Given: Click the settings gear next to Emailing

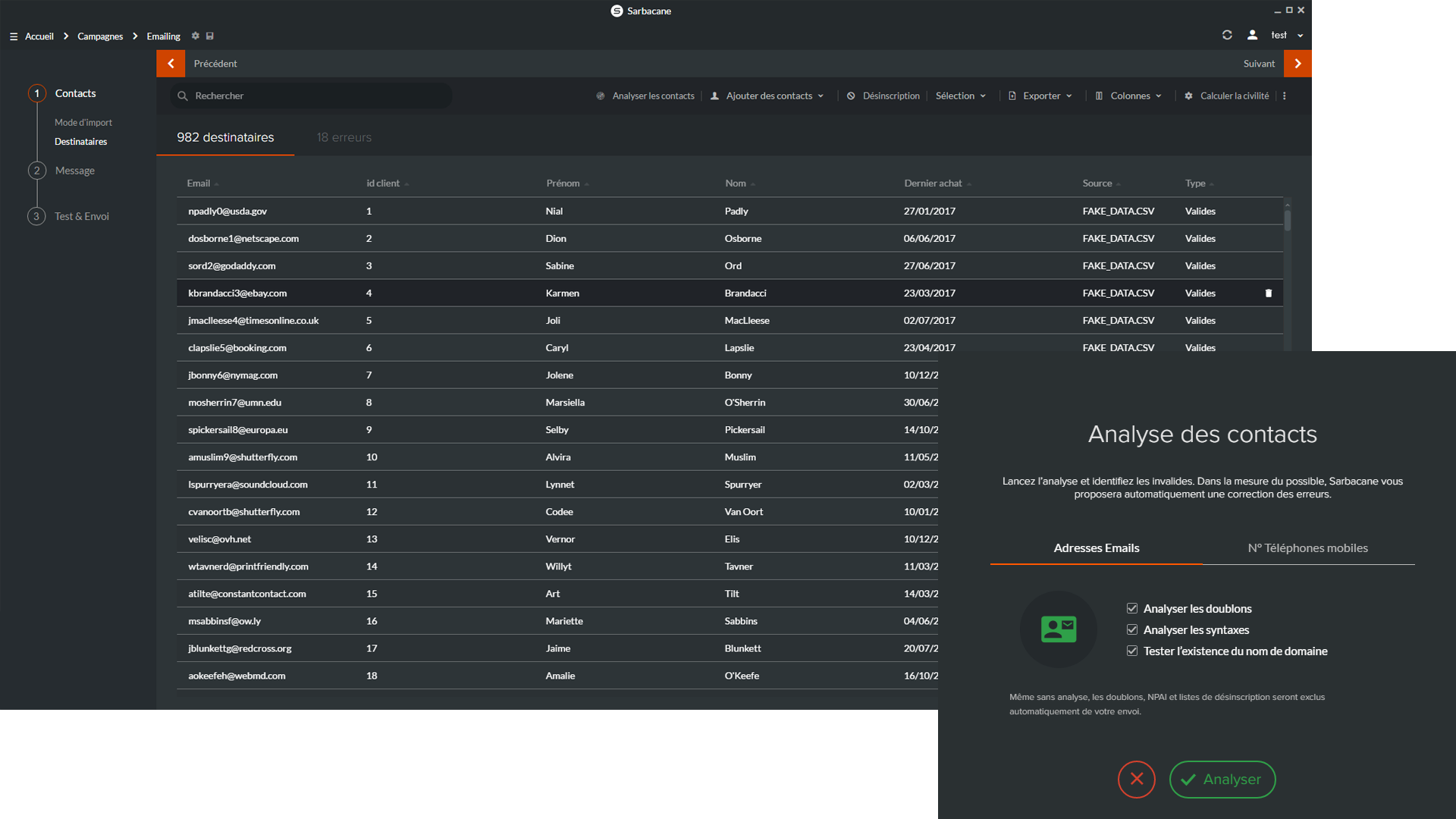Looking at the screenshot, I should click(195, 36).
